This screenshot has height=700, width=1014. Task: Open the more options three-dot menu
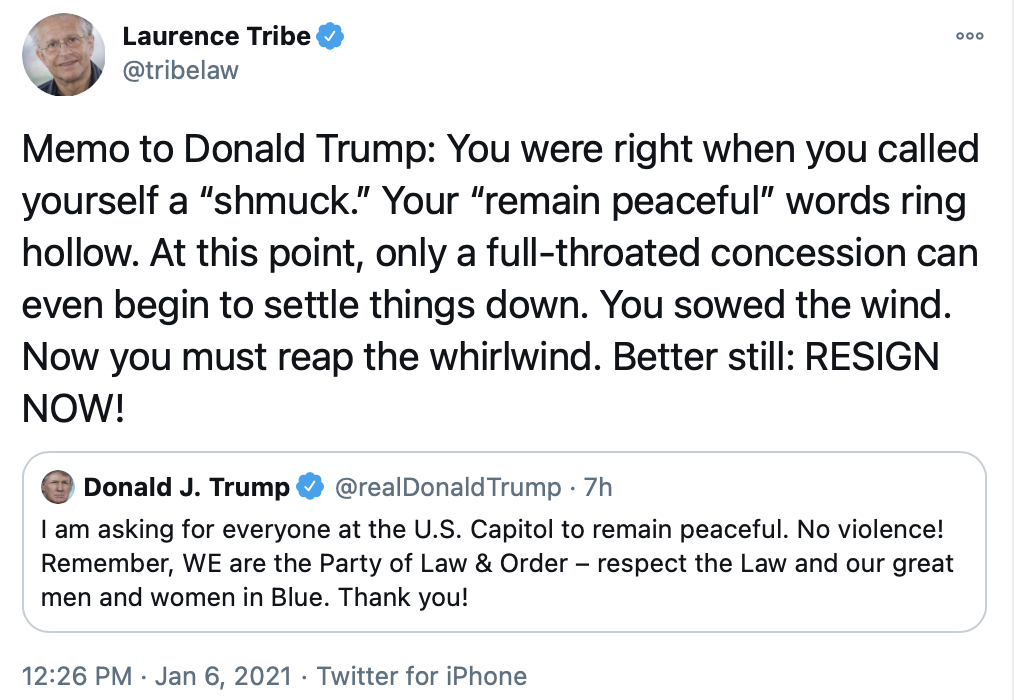(970, 36)
